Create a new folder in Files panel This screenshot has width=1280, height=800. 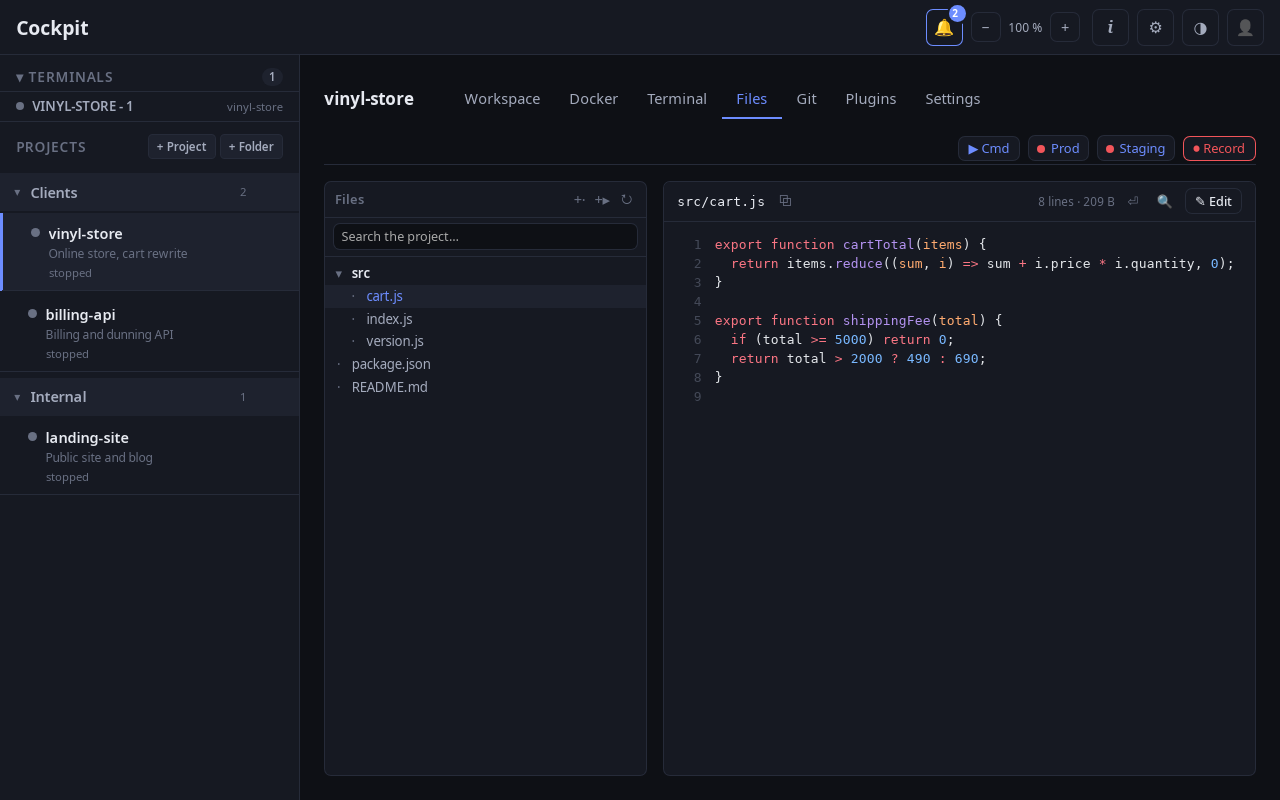602,199
